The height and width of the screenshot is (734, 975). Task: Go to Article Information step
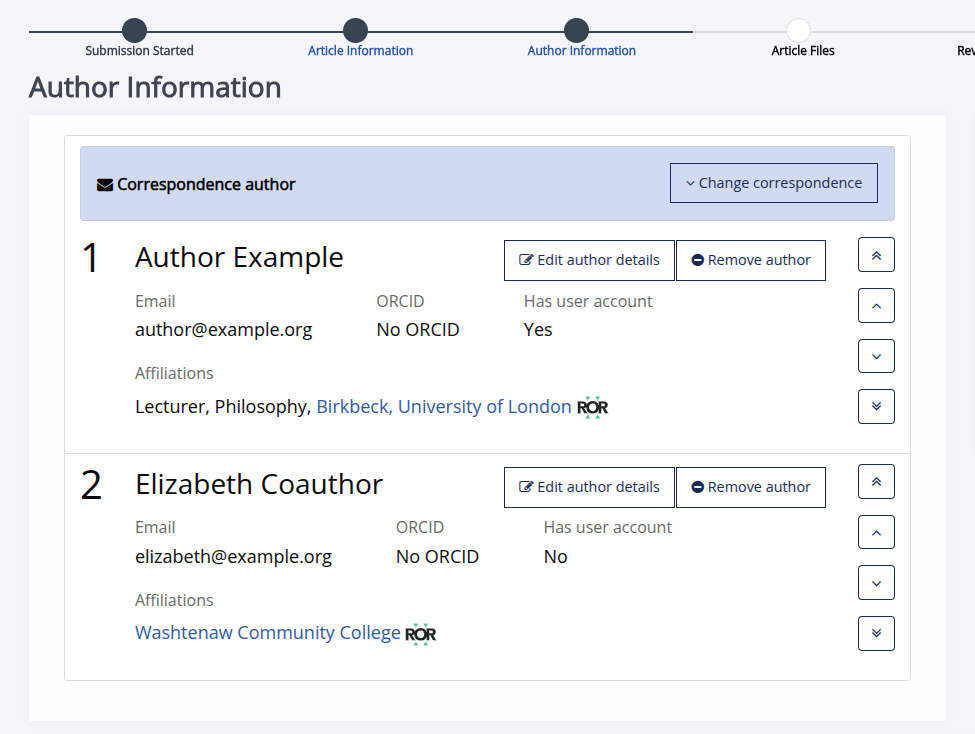[x=356, y=31]
